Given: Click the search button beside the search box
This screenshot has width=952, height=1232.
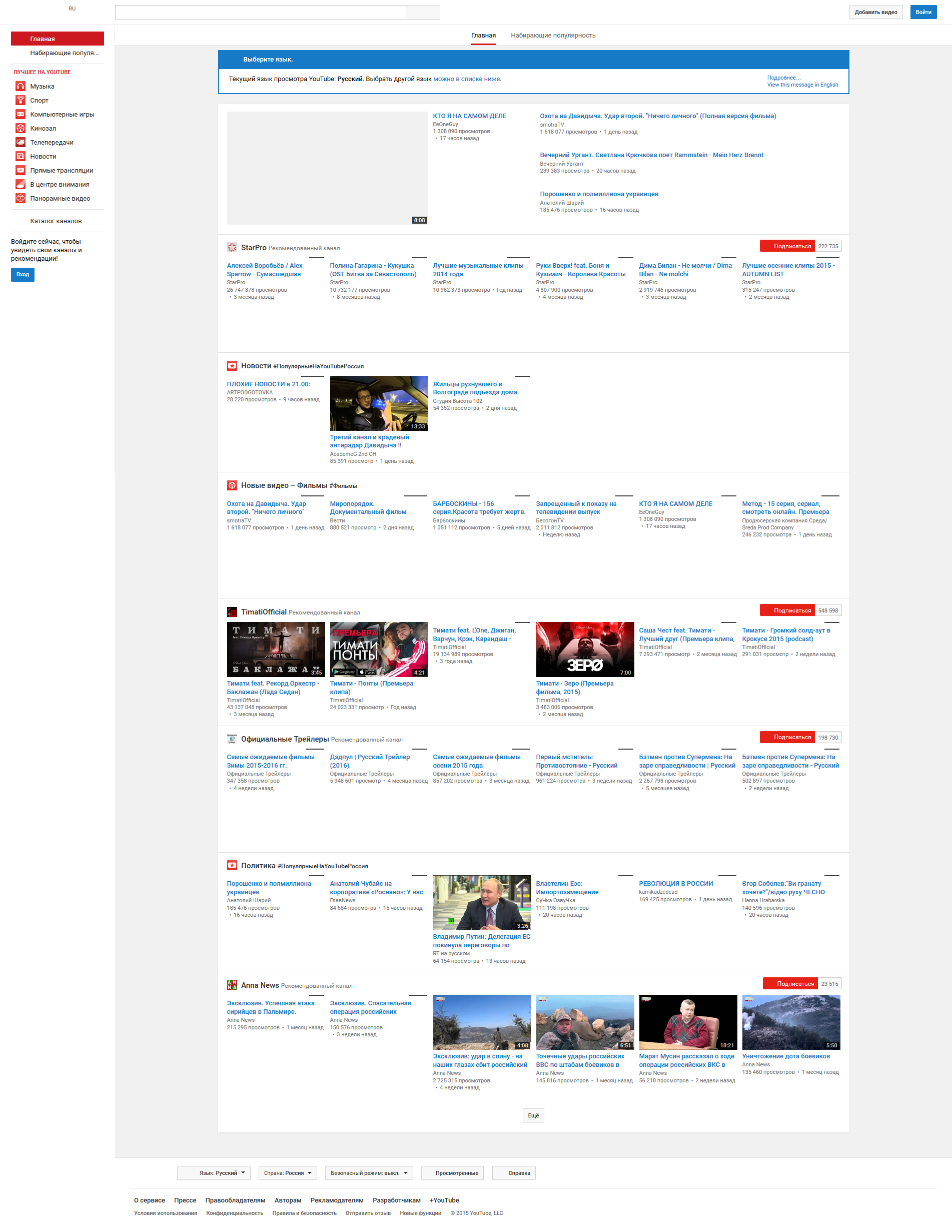Looking at the screenshot, I should click(424, 13).
